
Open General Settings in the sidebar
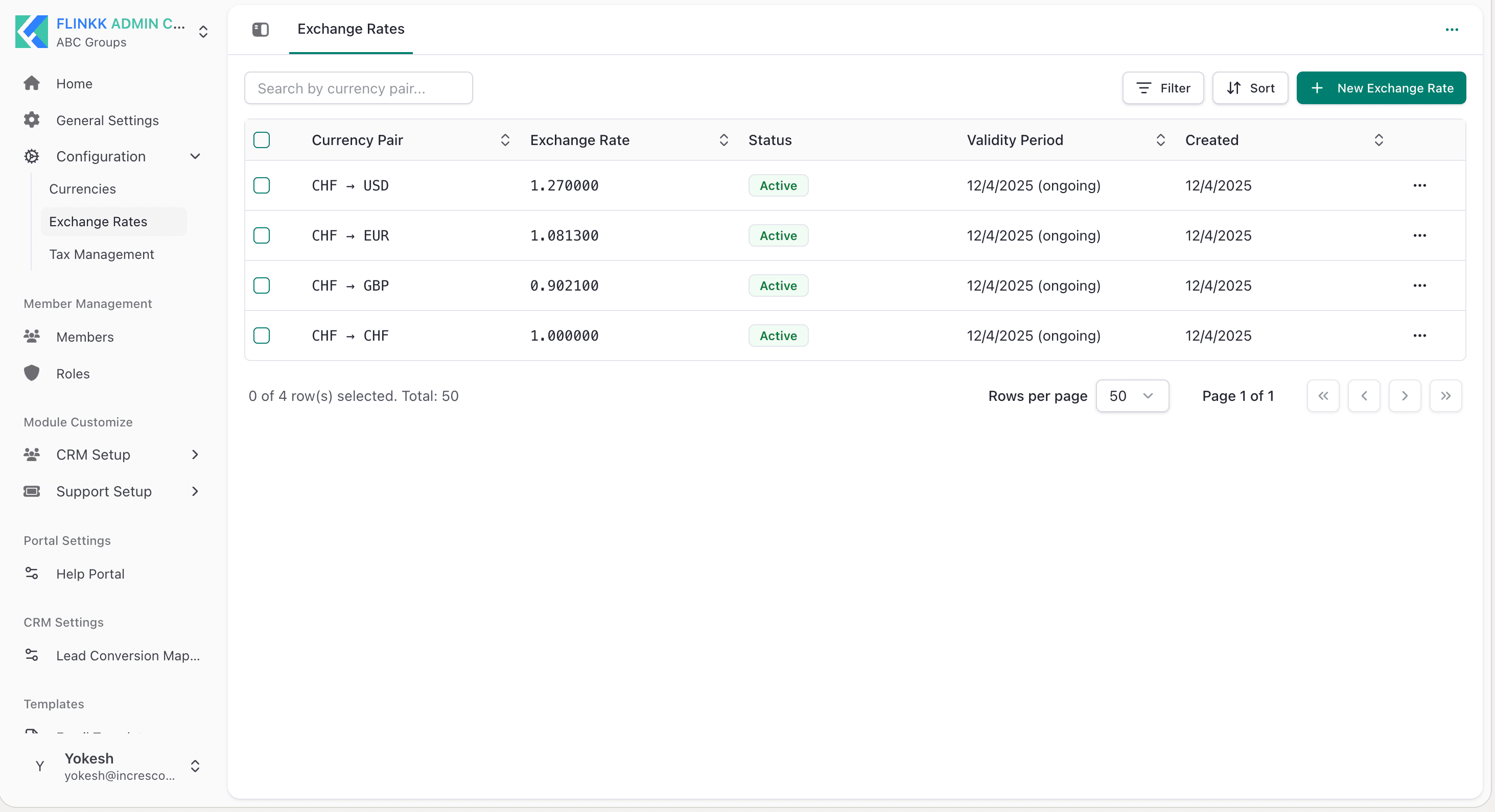(x=107, y=120)
